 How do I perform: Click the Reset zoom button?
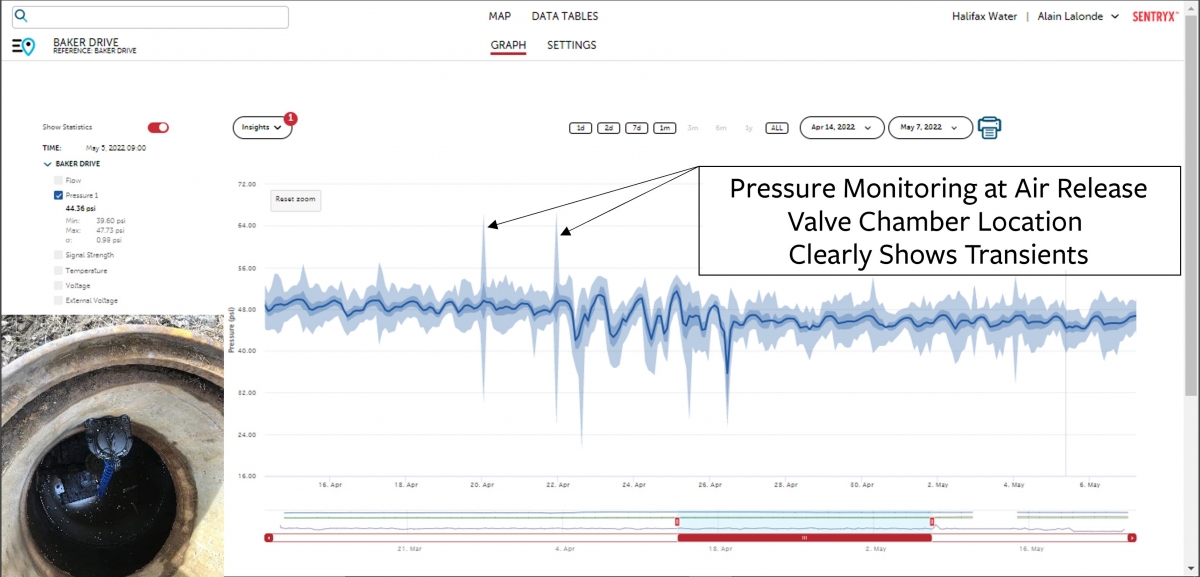click(295, 199)
